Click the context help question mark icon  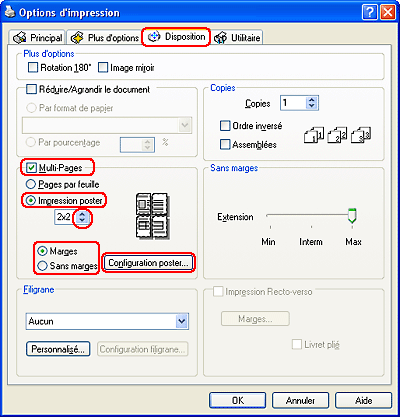pos(370,13)
